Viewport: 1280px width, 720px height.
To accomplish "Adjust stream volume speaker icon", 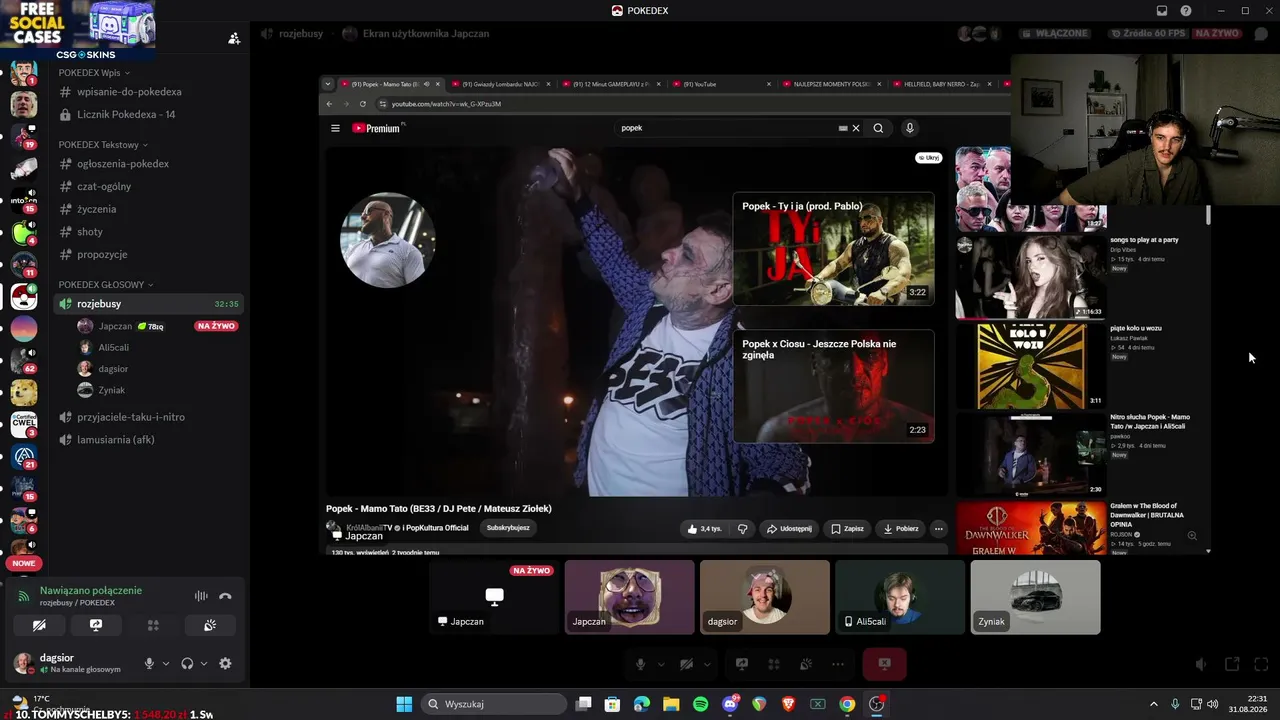I will click(1201, 664).
